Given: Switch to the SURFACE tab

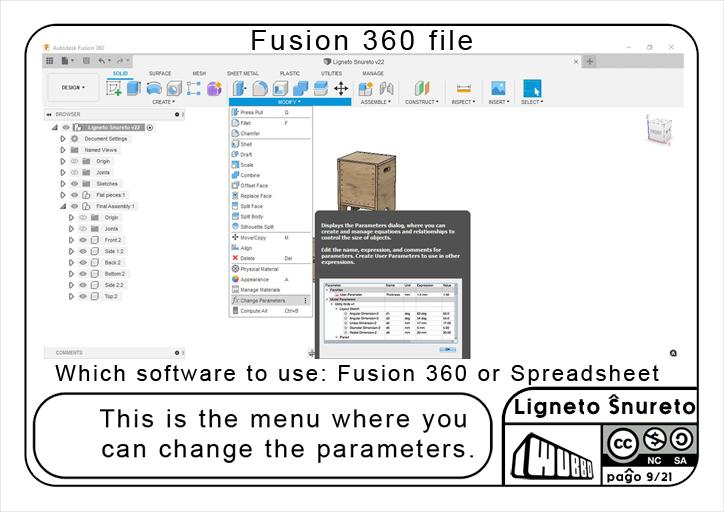Looking at the screenshot, I should (x=160, y=73).
